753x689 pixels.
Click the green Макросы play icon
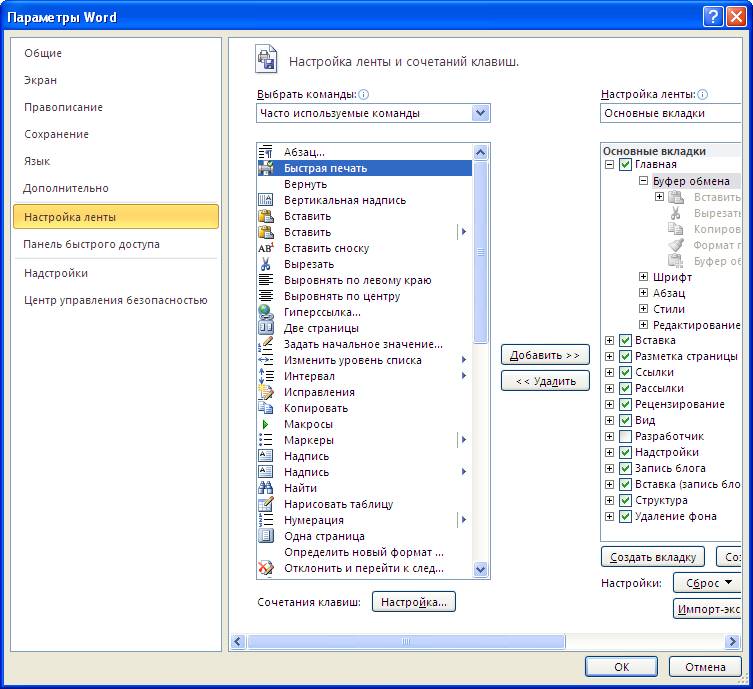point(265,424)
